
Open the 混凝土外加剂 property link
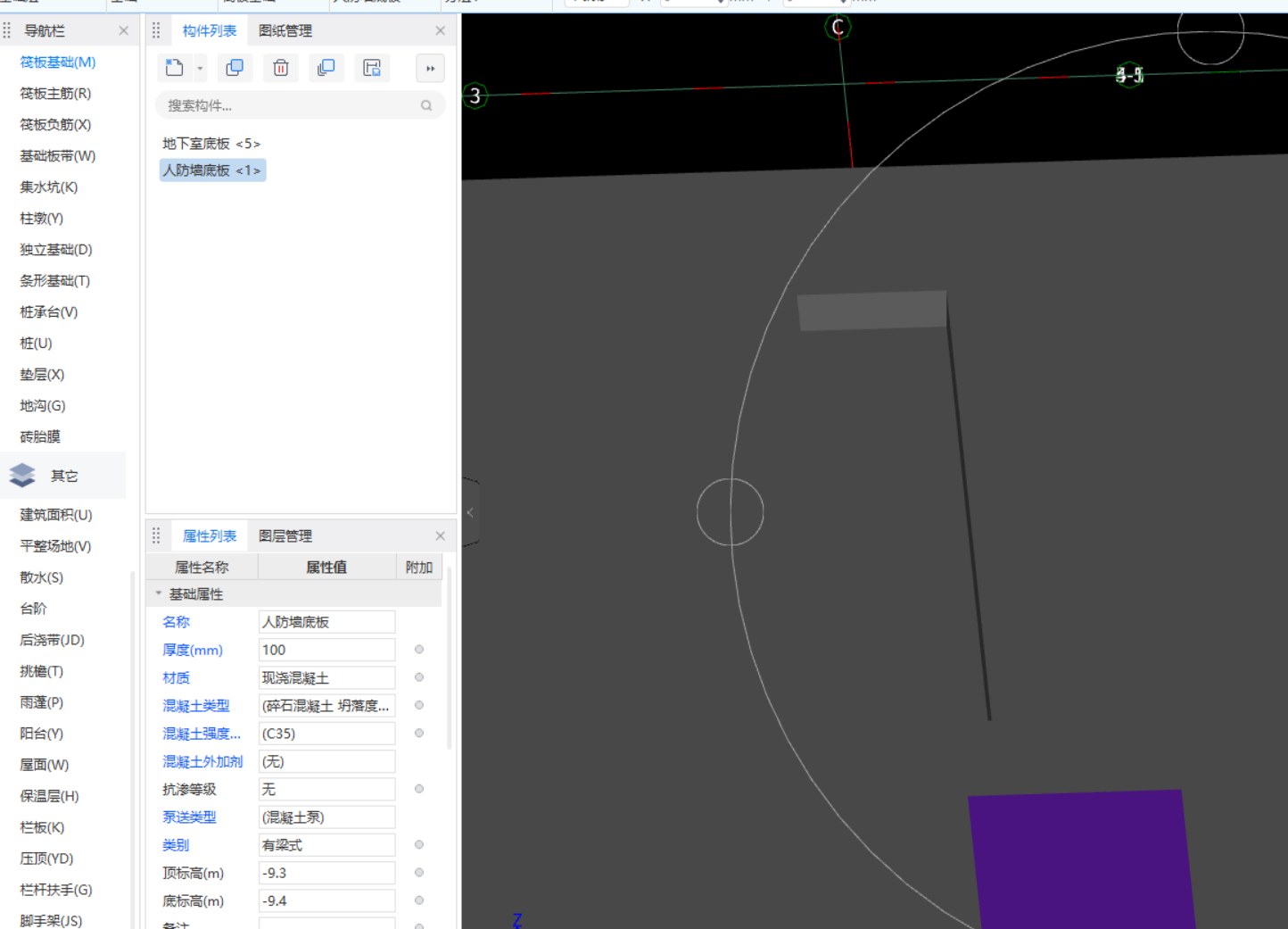point(202,761)
